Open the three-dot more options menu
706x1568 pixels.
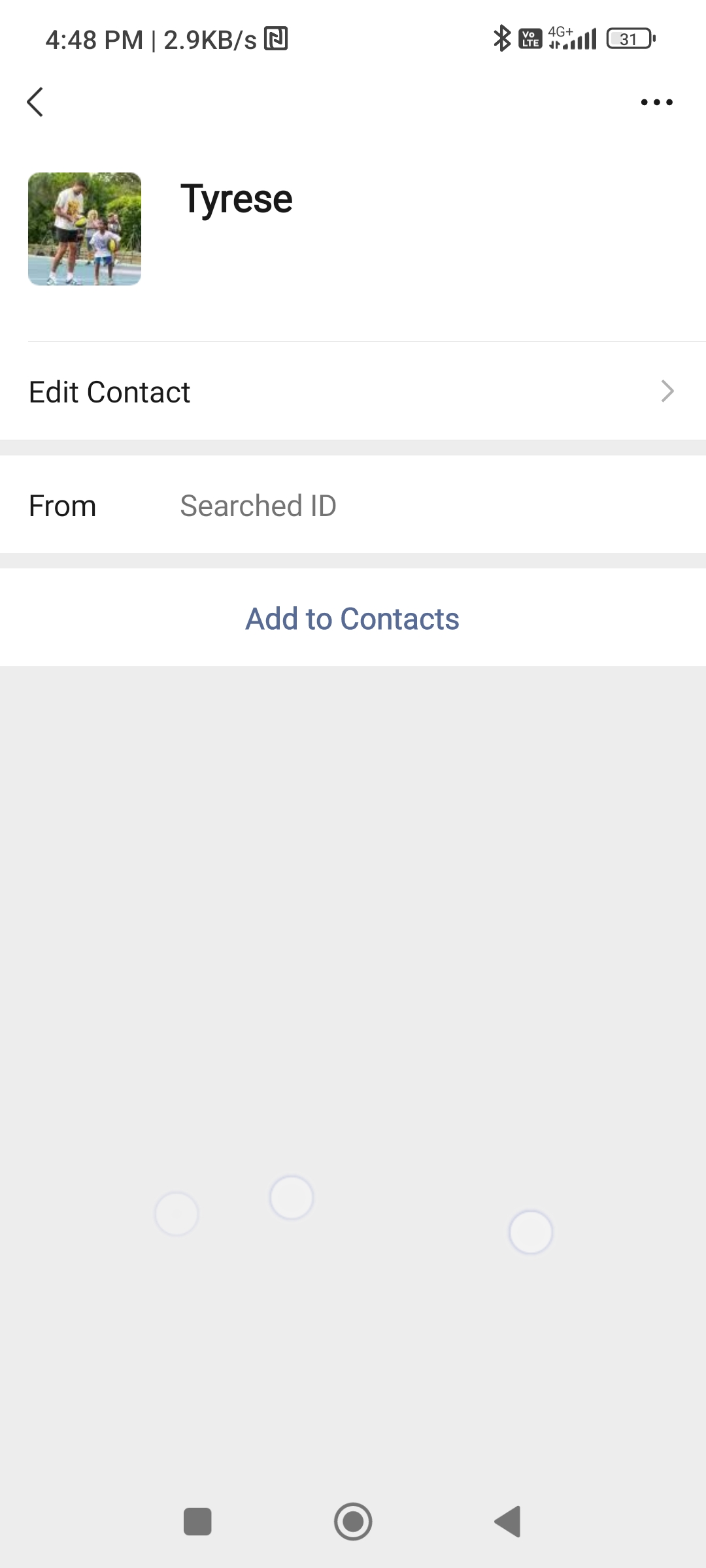(x=656, y=102)
